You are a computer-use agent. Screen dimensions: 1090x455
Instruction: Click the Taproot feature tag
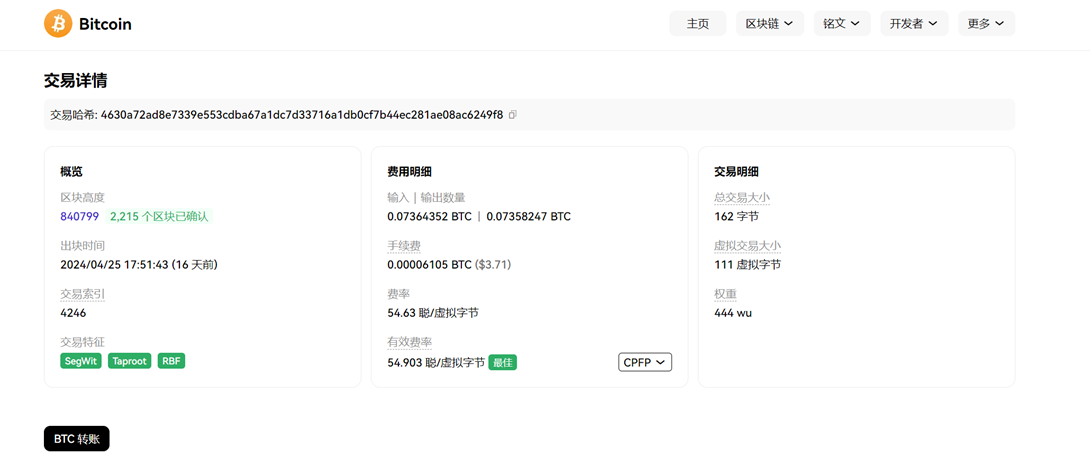(x=129, y=361)
